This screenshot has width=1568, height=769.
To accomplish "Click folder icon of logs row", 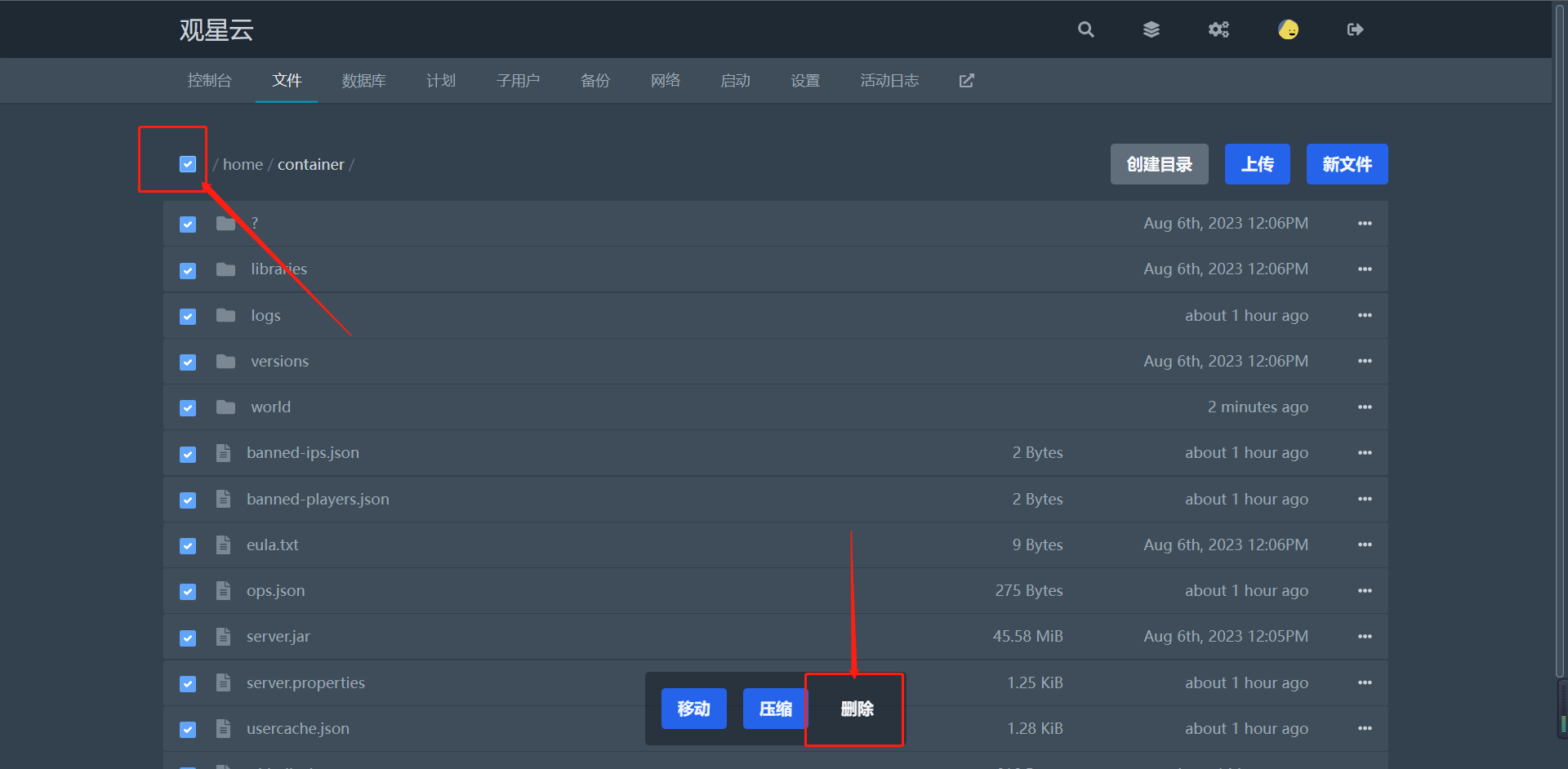I will [x=225, y=315].
